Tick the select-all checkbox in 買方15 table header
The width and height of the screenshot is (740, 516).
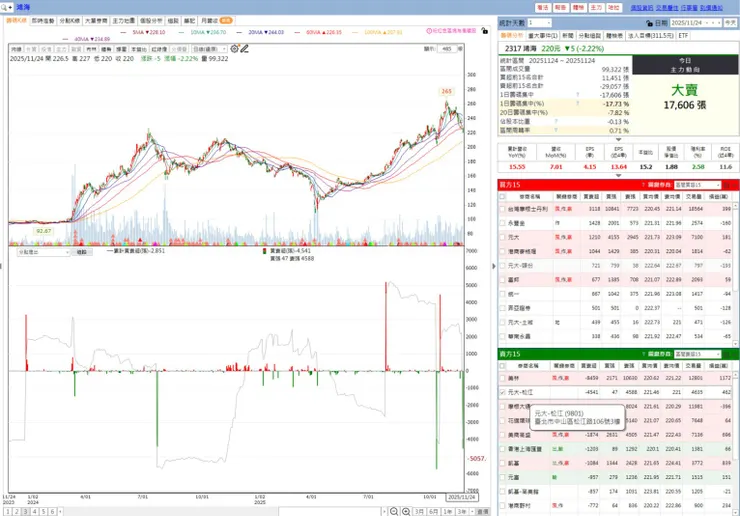503,196
